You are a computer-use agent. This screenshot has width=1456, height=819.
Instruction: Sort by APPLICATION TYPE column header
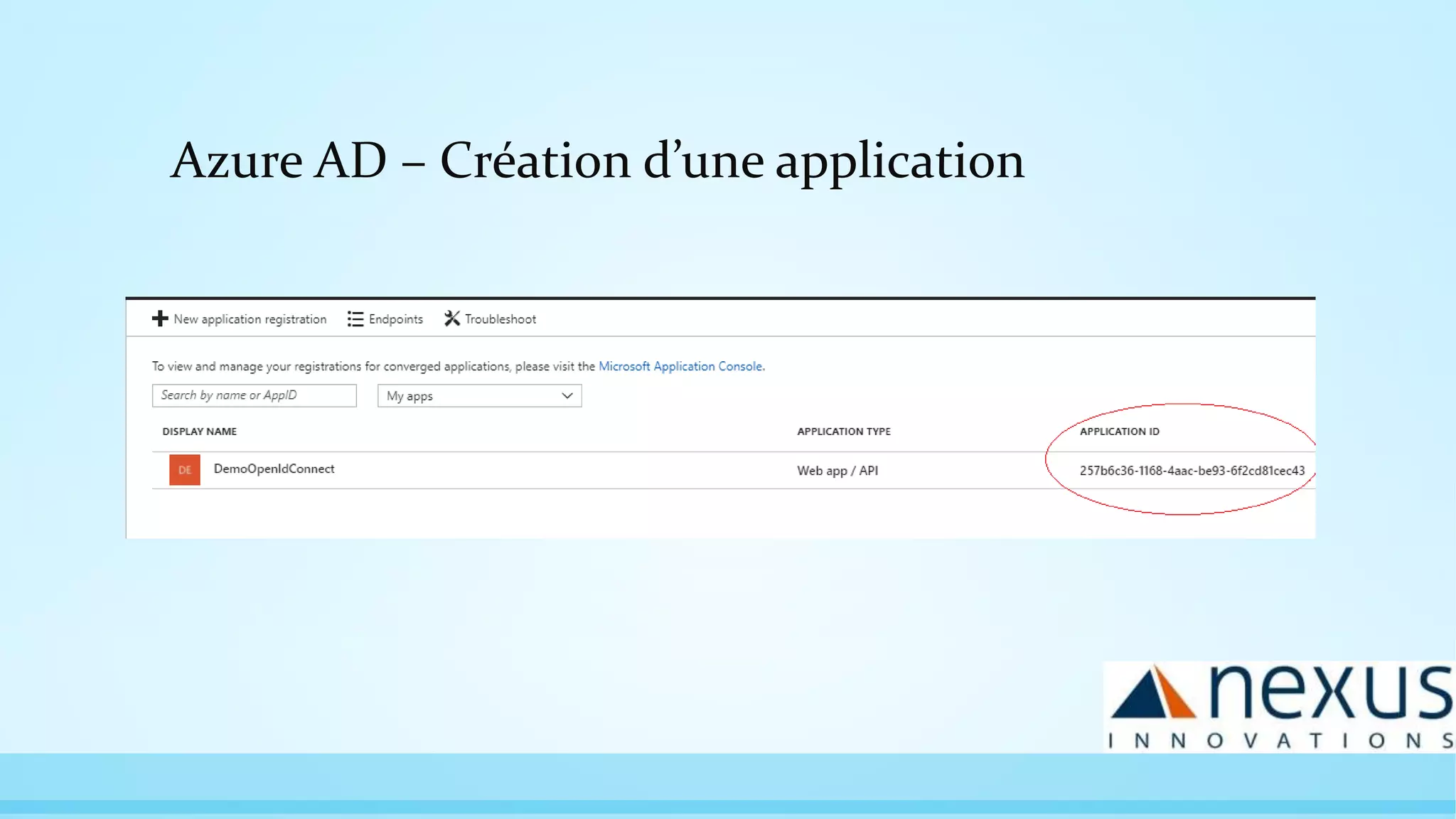click(x=844, y=432)
